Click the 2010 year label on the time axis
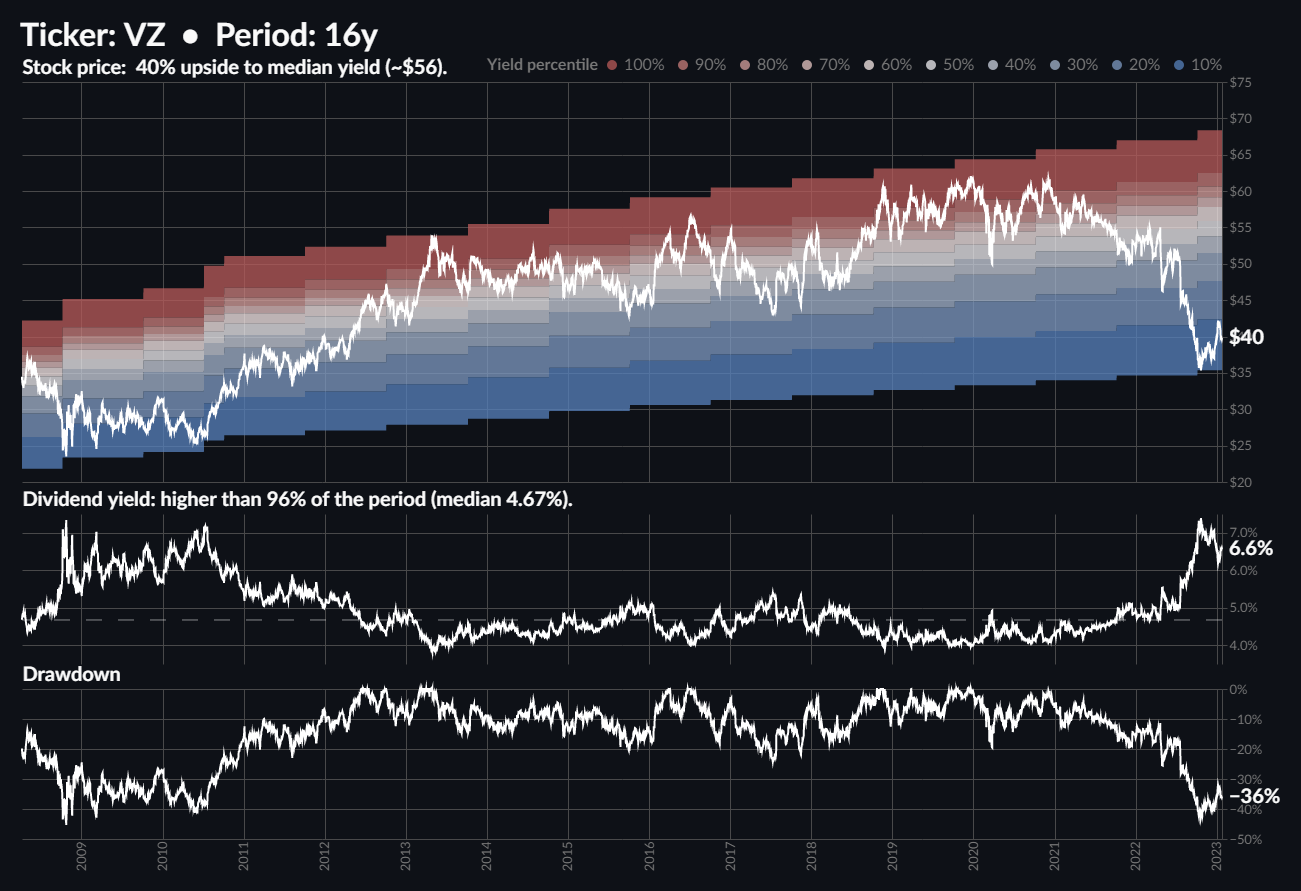The image size is (1301, 891). point(163,858)
